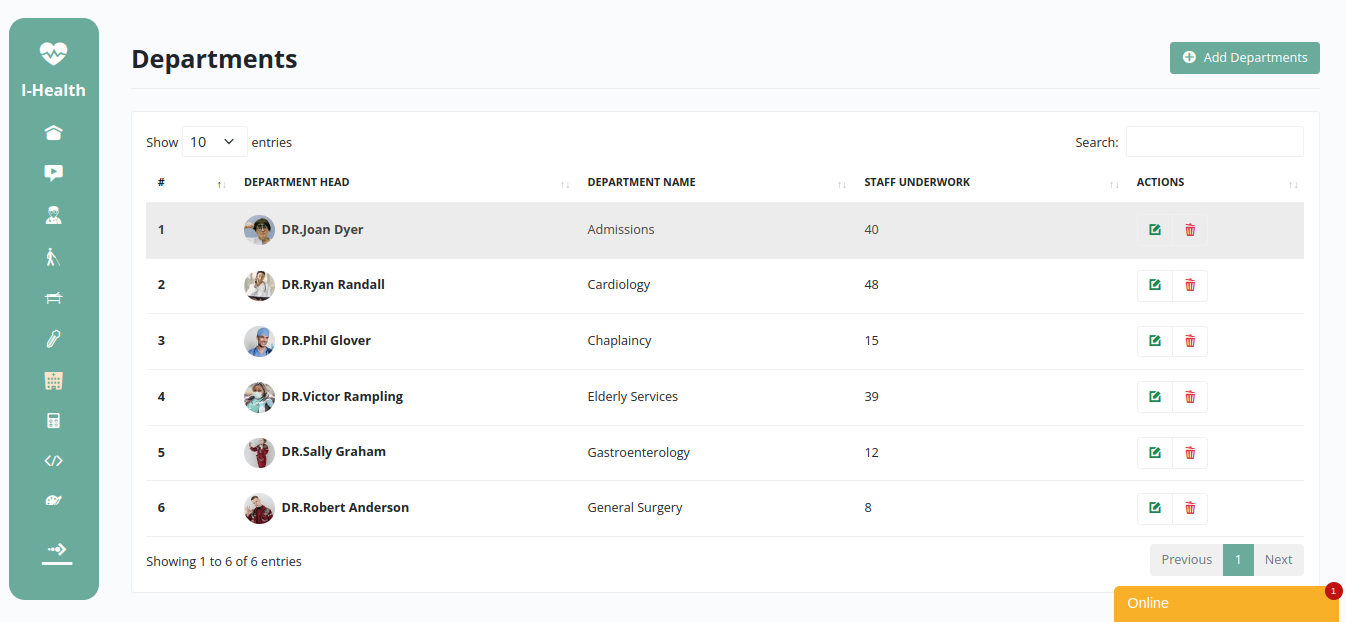1346x622 pixels.
Task: Sort table by Department Name column
Action: 641,183
